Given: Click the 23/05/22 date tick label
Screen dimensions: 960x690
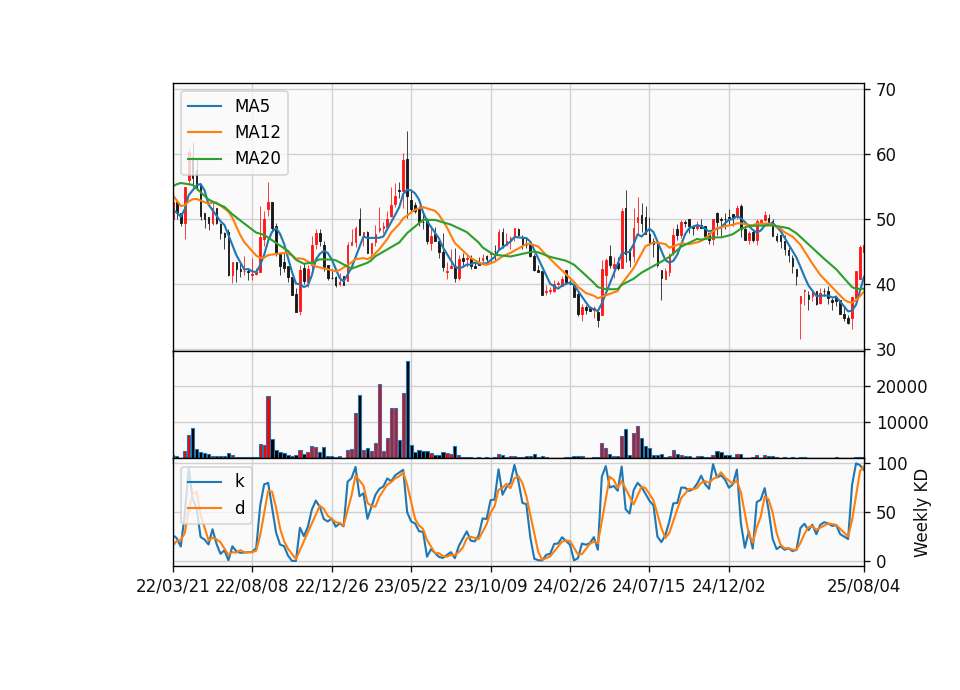Looking at the screenshot, I should point(411,587).
